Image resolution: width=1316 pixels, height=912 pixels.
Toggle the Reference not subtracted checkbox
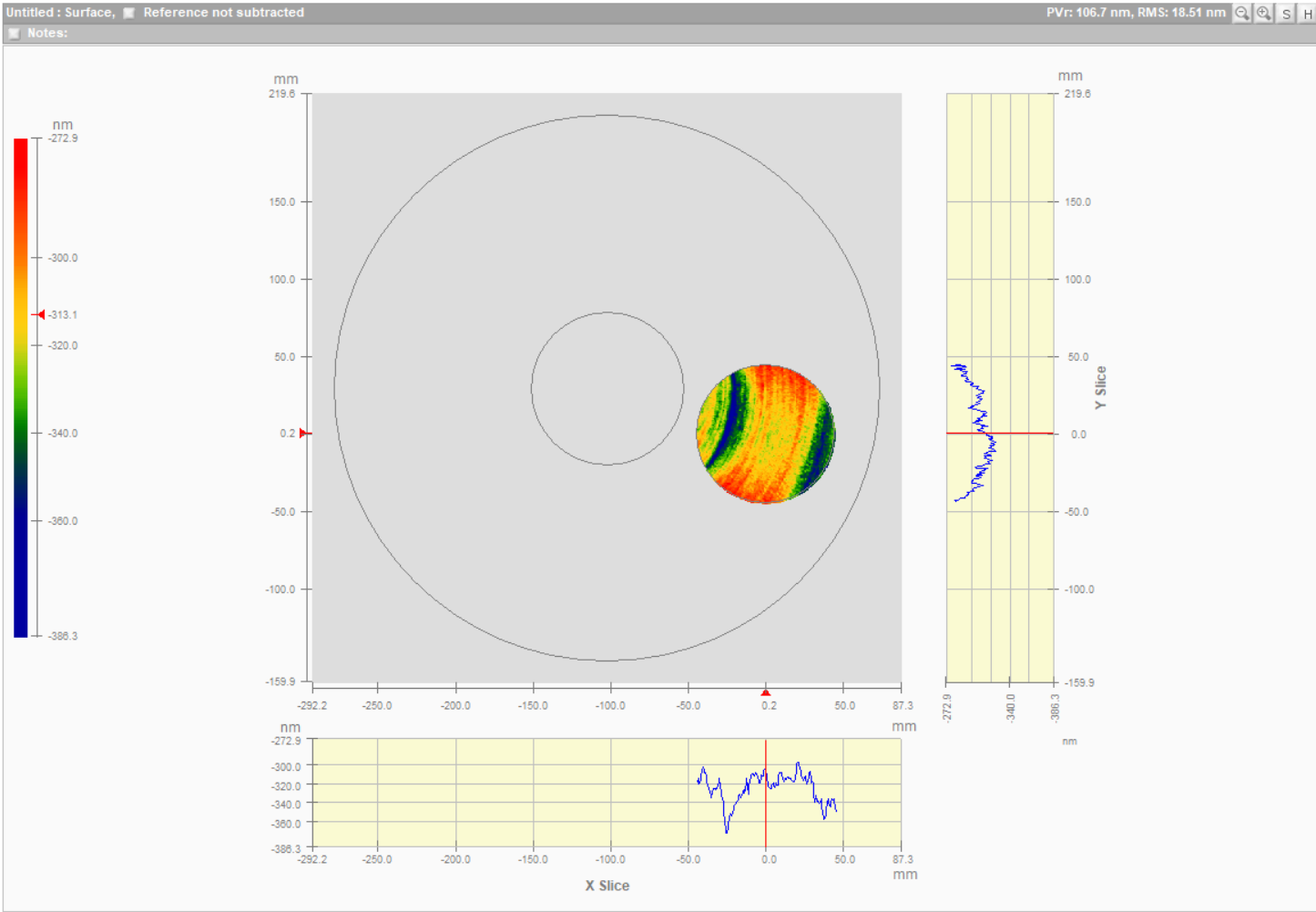click(x=129, y=13)
